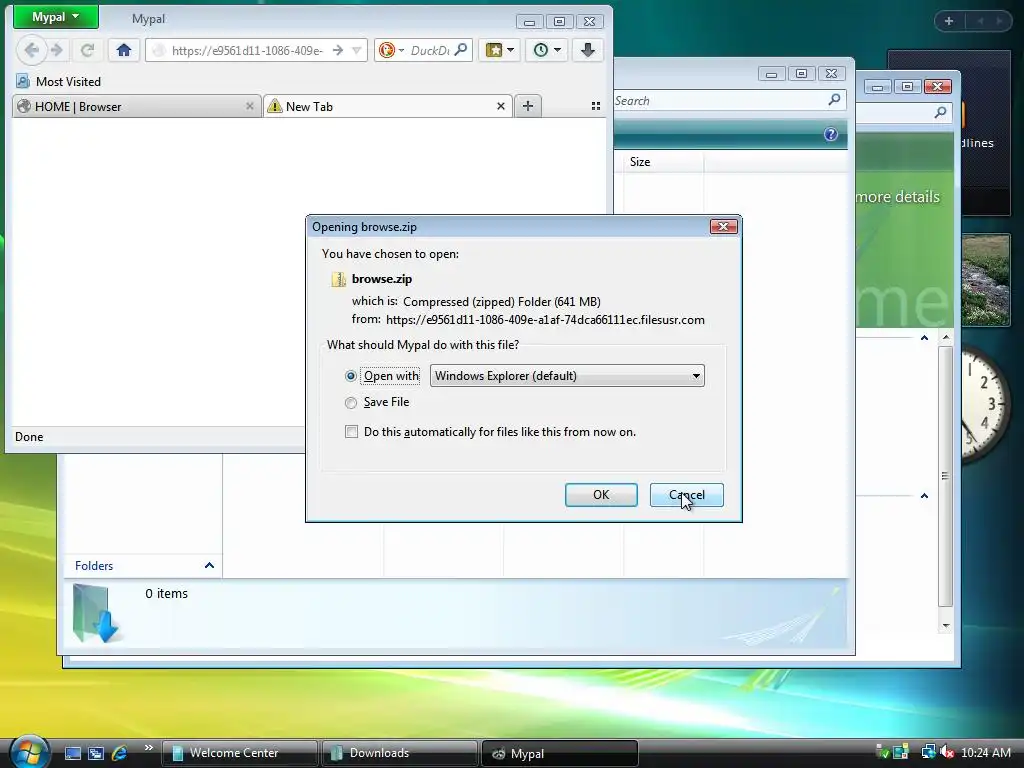The image size is (1024, 768).
Task: Click the 'Done' status bar text
Action: (29, 437)
